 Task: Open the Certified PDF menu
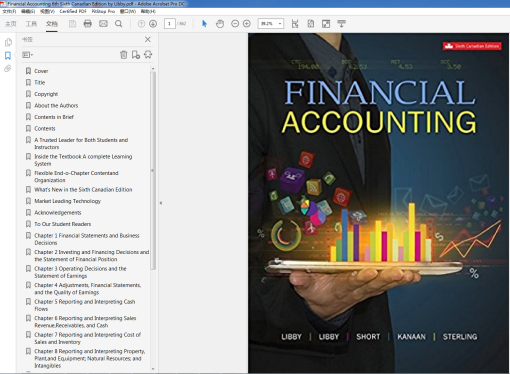[73, 11]
